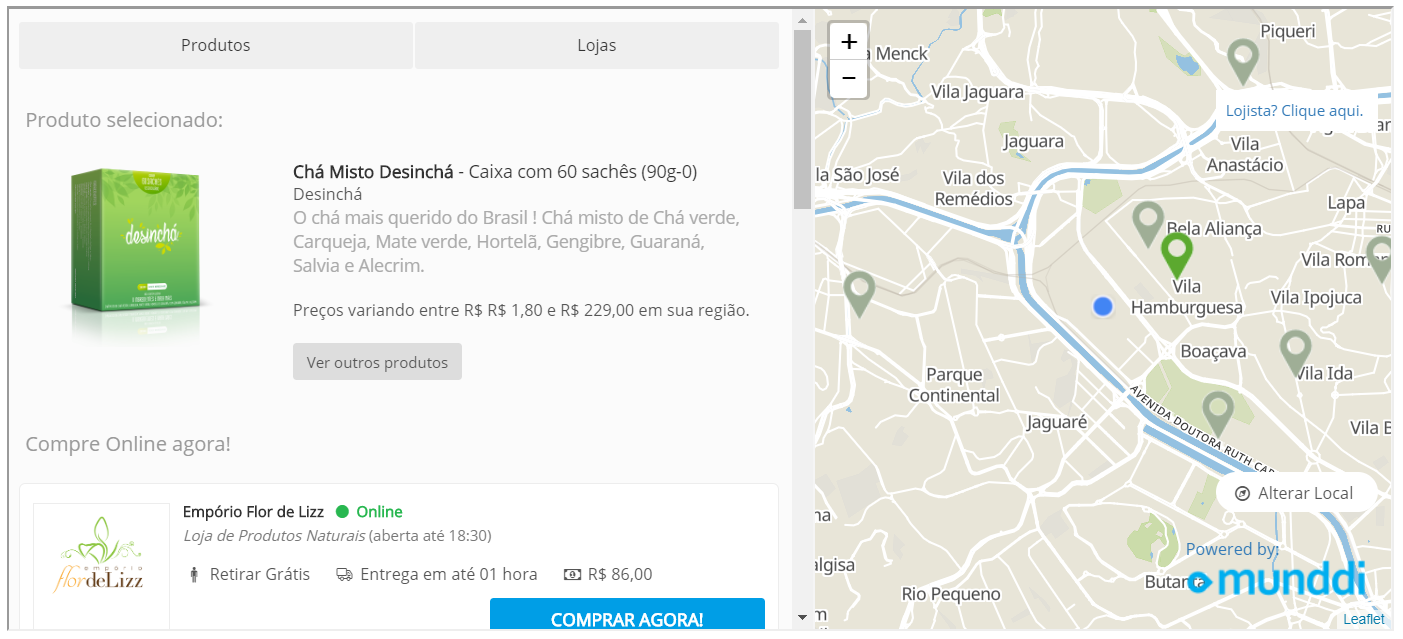The image size is (1403, 639).
Task: Open the Lojista? Clique aqui link
Action: (1294, 110)
